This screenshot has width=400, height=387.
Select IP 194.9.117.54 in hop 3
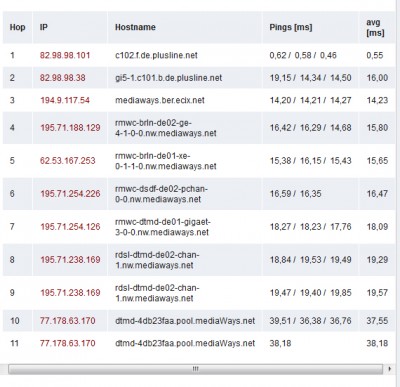(x=65, y=100)
